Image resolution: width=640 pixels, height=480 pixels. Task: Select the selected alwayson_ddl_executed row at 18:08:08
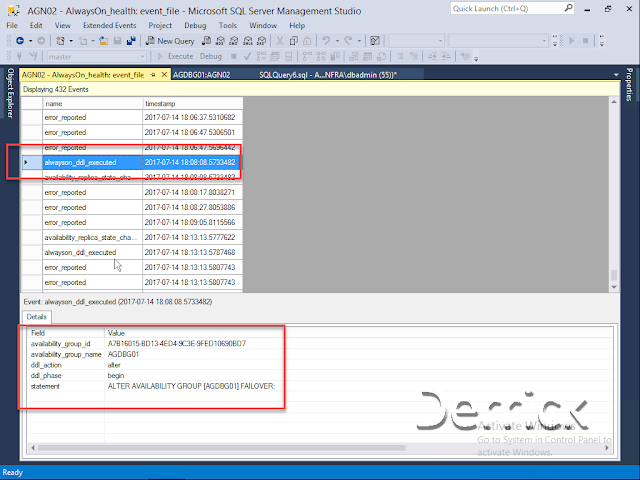point(132,162)
